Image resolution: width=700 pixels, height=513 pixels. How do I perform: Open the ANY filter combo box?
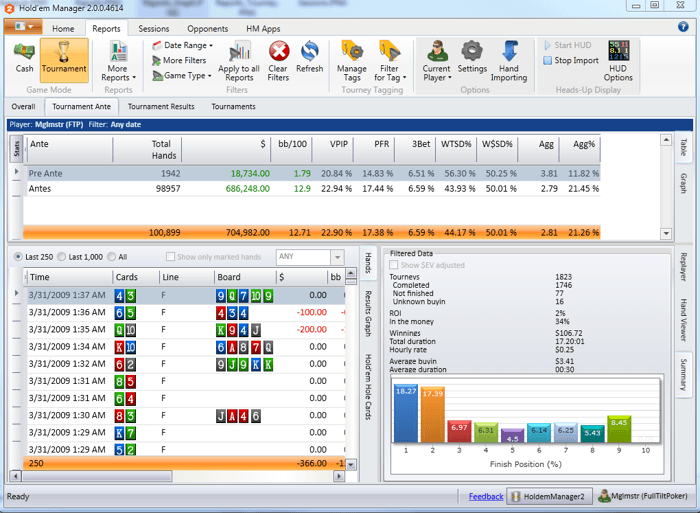pyautogui.click(x=310, y=257)
